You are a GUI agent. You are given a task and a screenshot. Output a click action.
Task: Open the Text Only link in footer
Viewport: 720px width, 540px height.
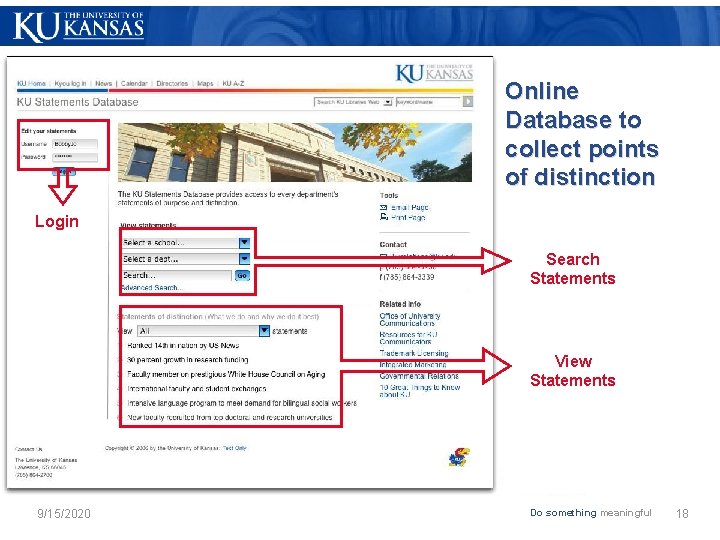coord(235,448)
